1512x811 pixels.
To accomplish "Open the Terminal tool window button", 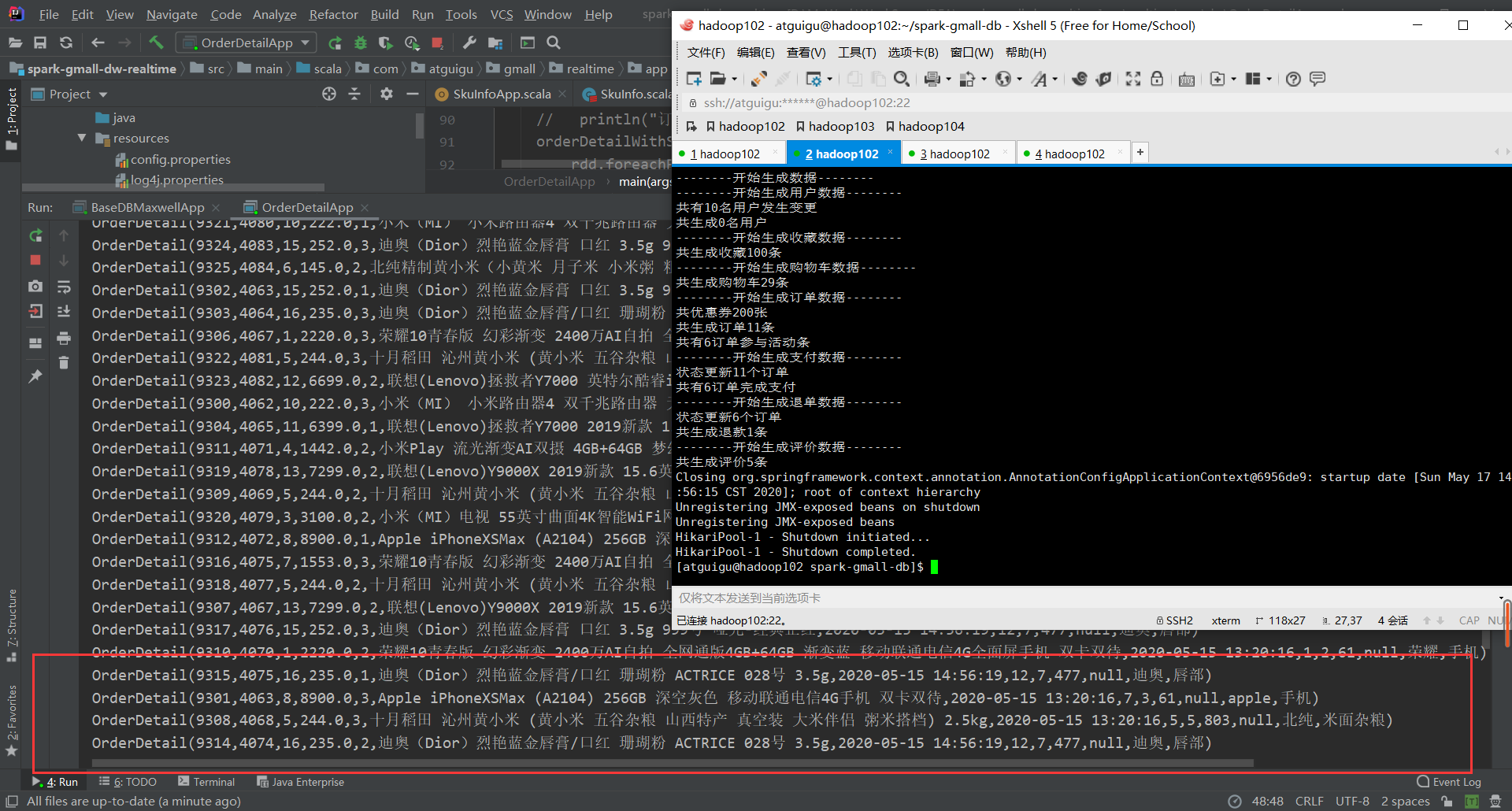I will click(x=206, y=782).
